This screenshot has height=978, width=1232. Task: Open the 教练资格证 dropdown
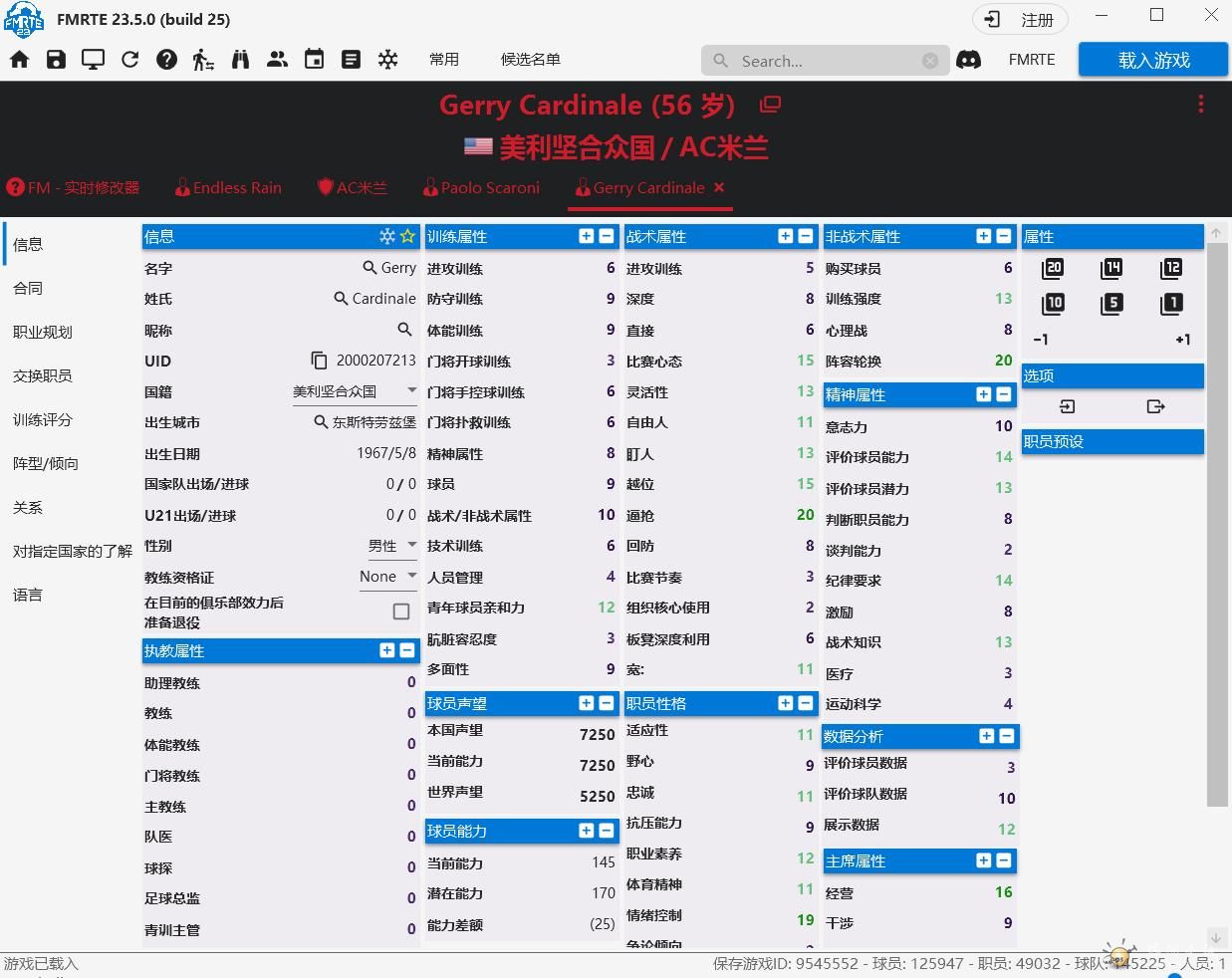point(388,577)
